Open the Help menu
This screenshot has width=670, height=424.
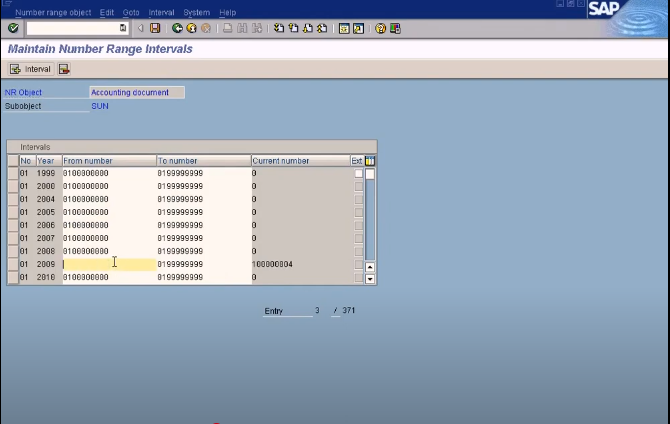[228, 12]
